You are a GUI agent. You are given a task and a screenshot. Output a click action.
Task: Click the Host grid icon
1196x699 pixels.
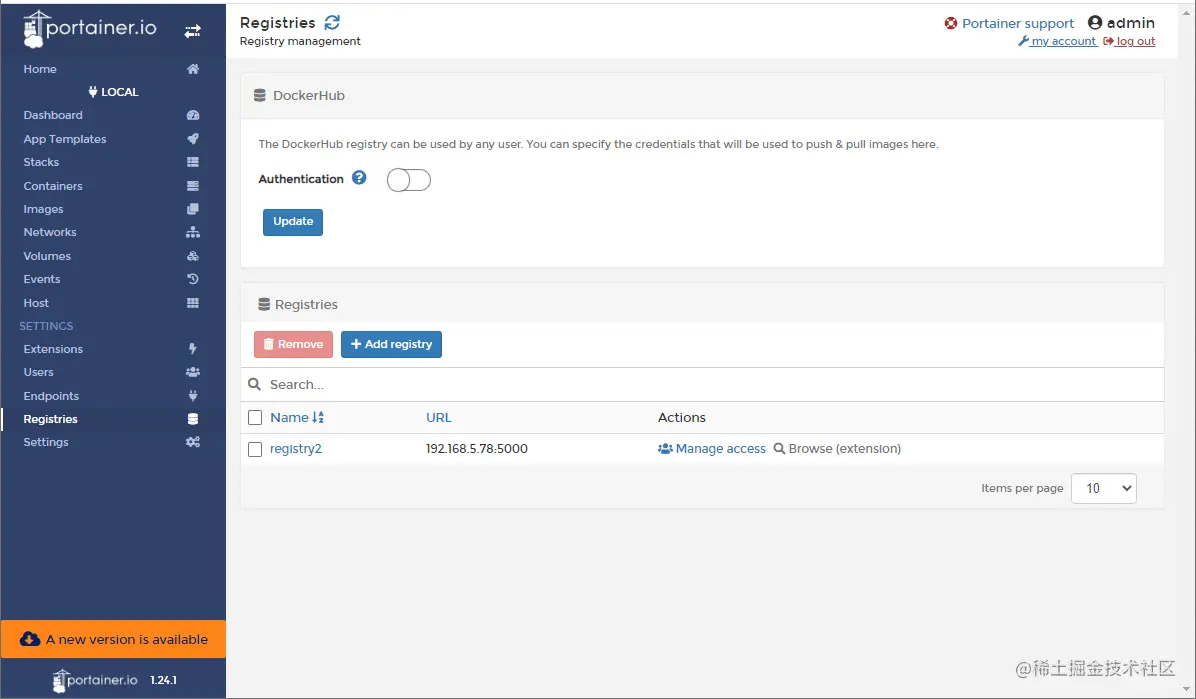click(193, 303)
